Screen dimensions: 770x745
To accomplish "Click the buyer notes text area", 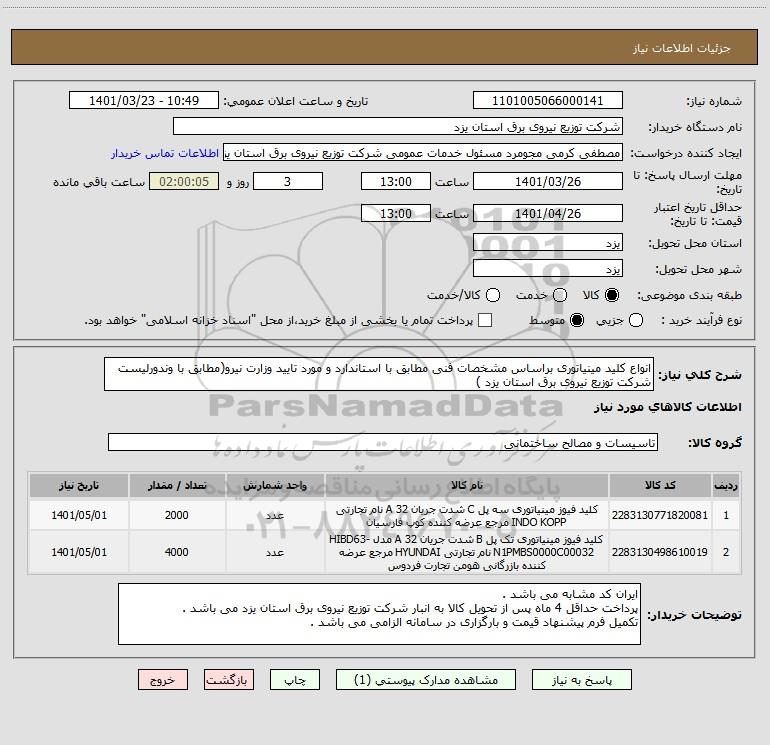I will pos(379,614).
